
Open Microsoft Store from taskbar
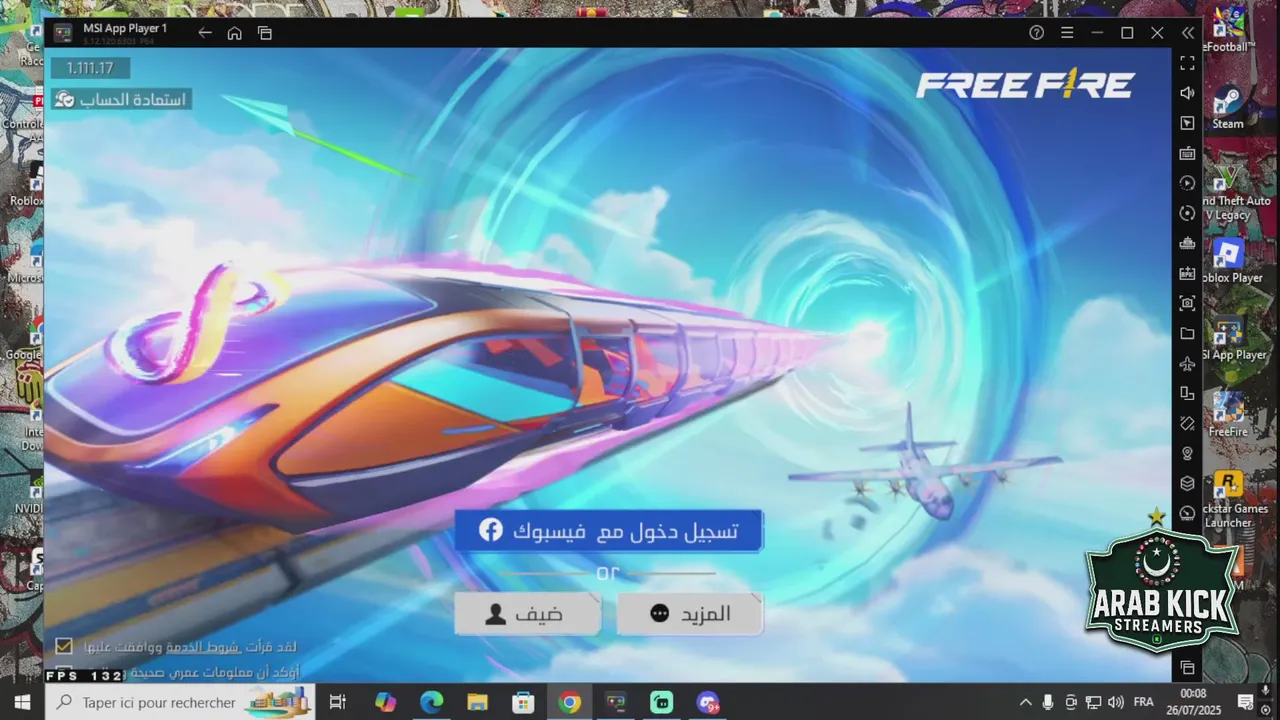coord(523,702)
